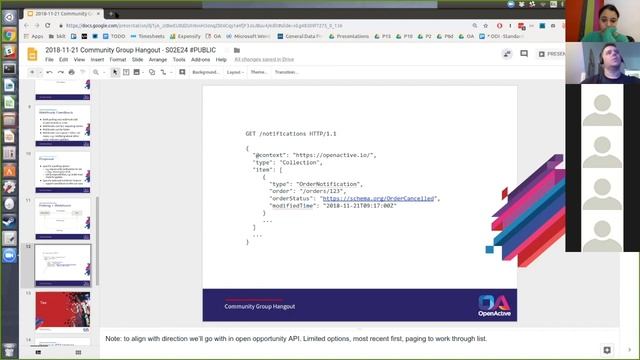Open the Edit menu
This screenshot has width=640, height=360.
point(63,60)
